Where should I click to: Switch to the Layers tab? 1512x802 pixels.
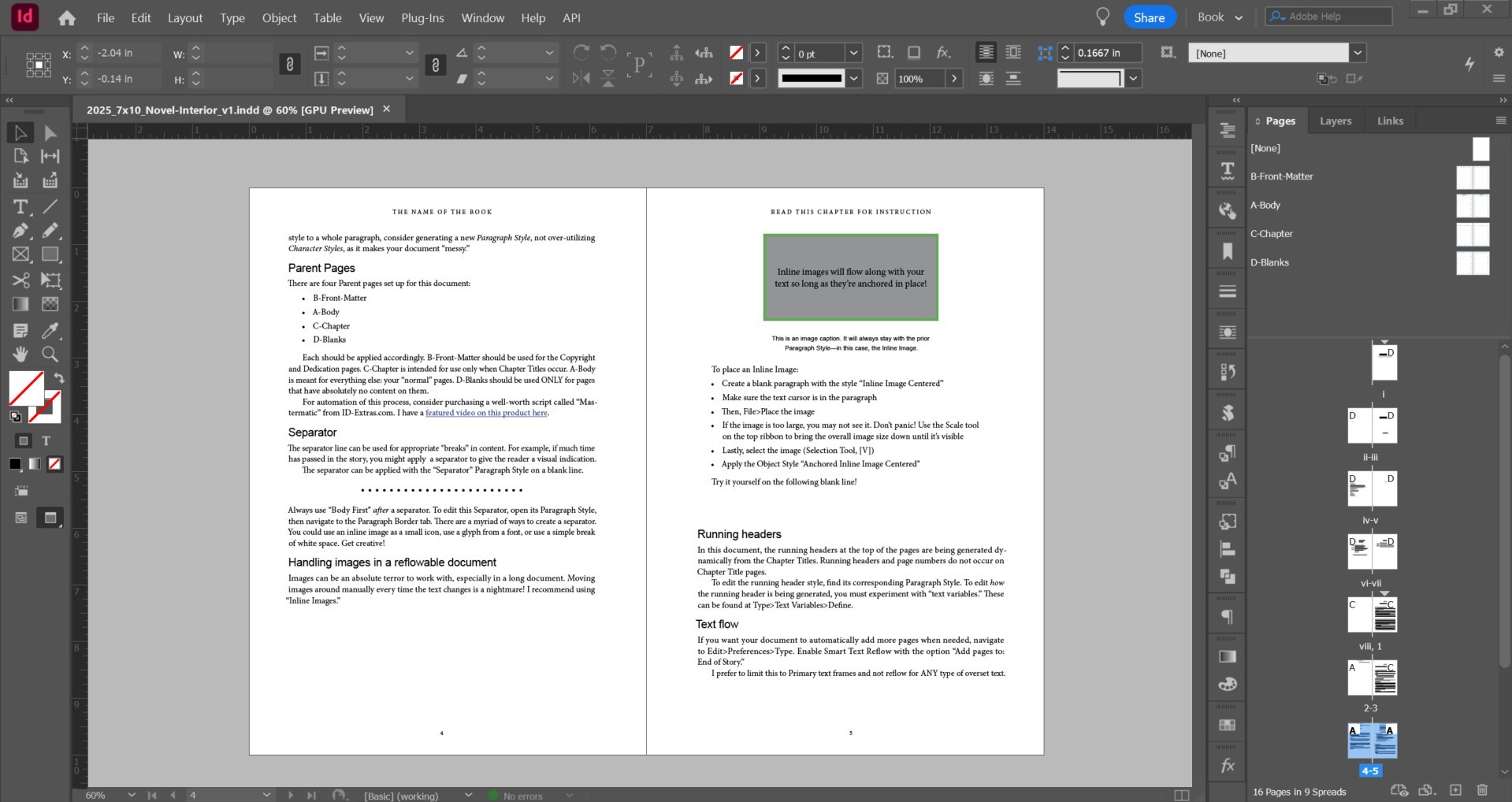(x=1336, y=121)
